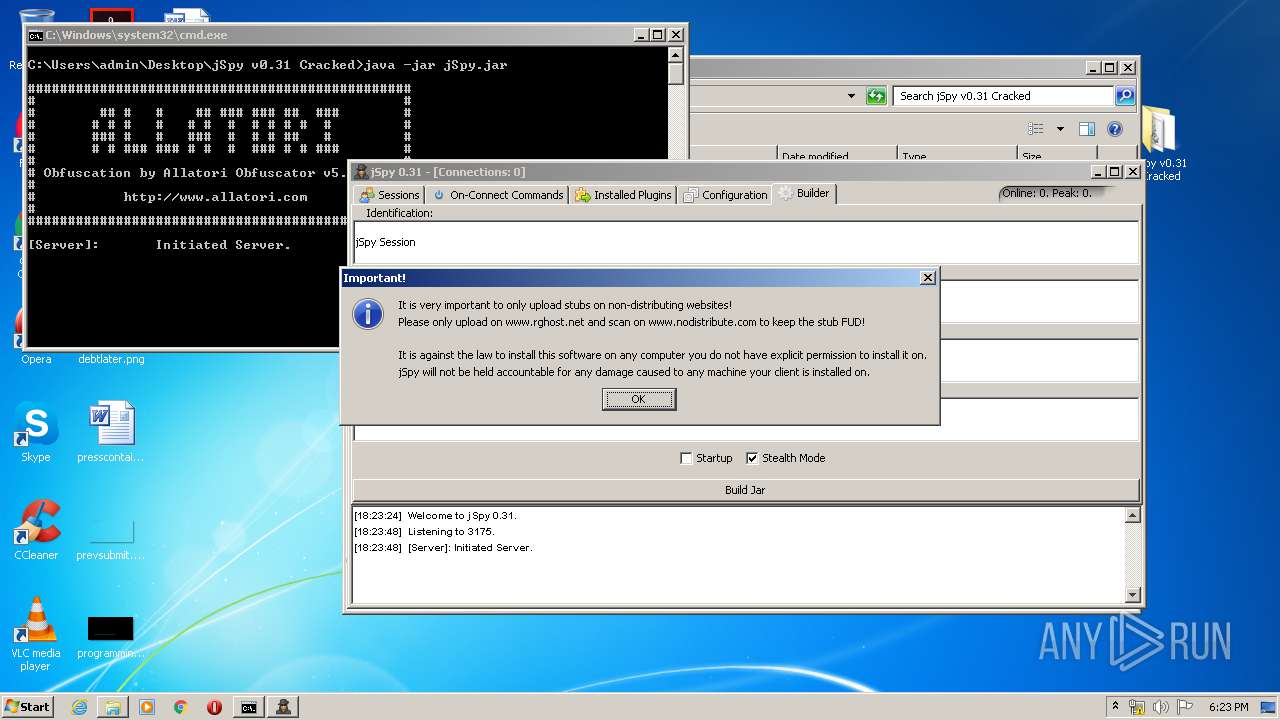Viewport: 1280px width, 720px height.
Task: Toggle the preview pane icon in Explorer
Action: 1087,129
